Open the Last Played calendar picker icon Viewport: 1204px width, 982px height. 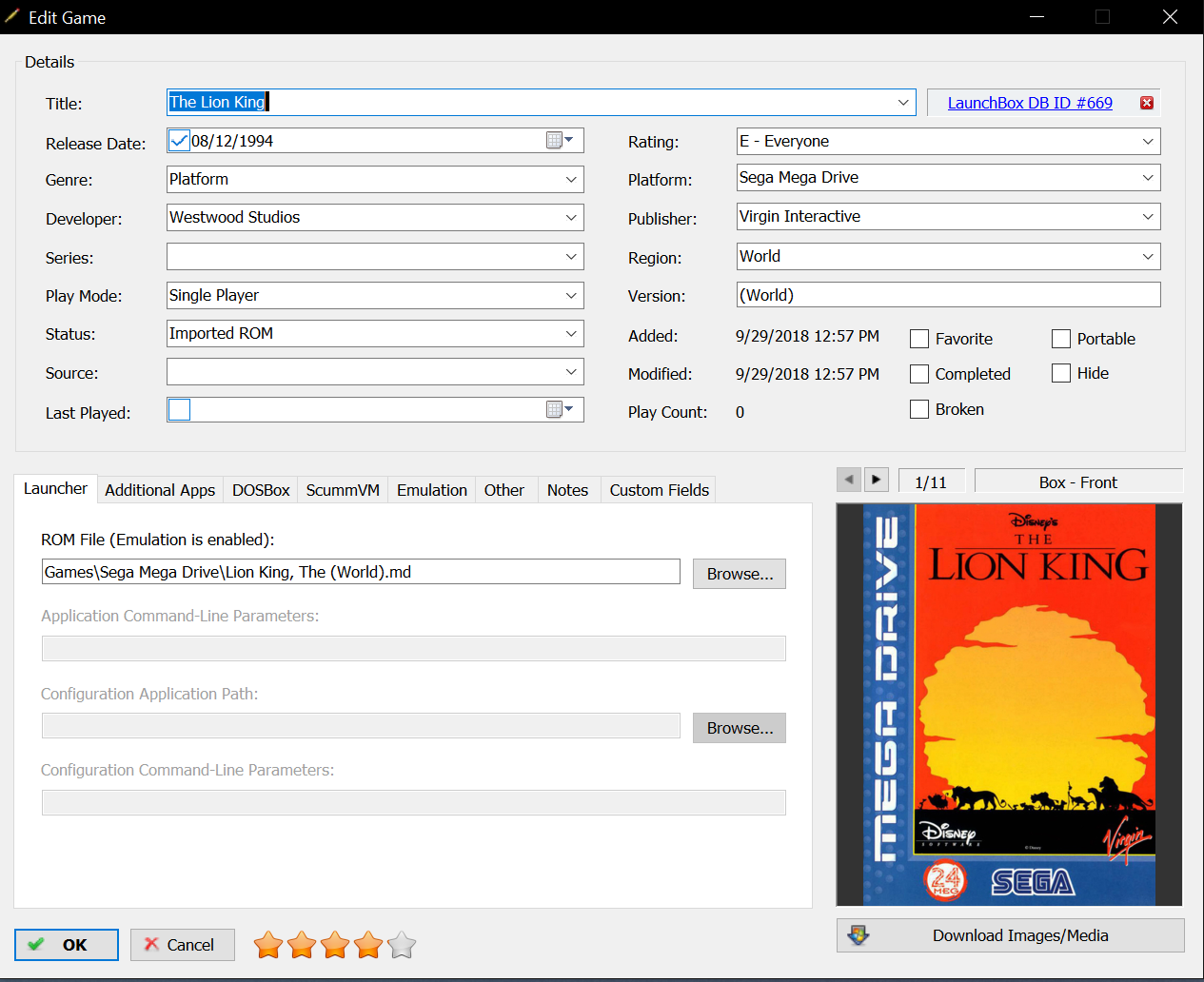point(560,409)
